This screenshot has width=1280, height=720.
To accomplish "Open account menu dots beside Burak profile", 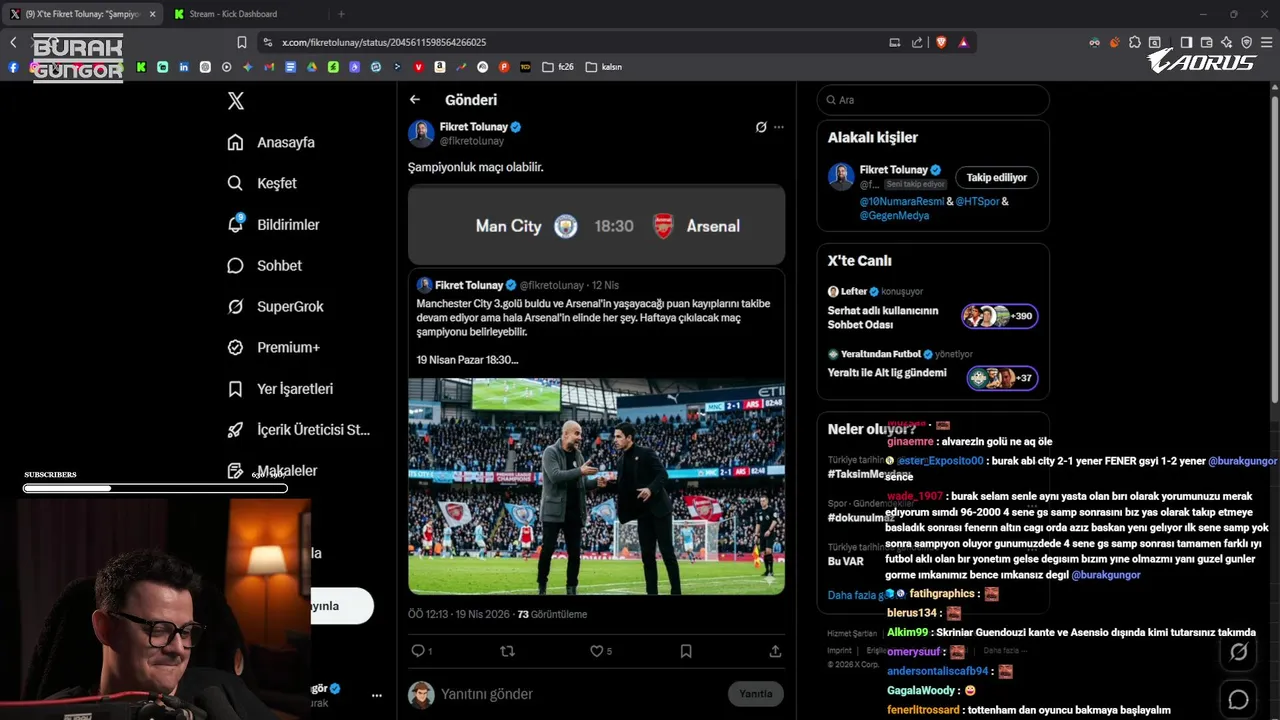I will point(377,695).
